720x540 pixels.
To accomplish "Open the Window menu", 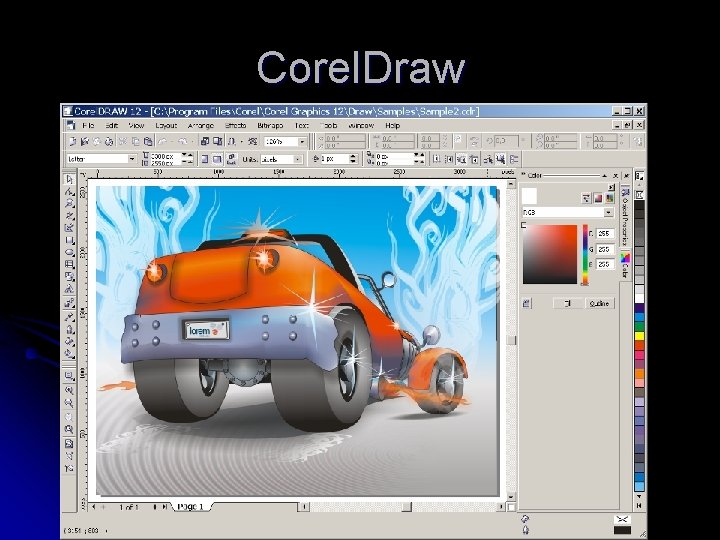I will point(361,125).
